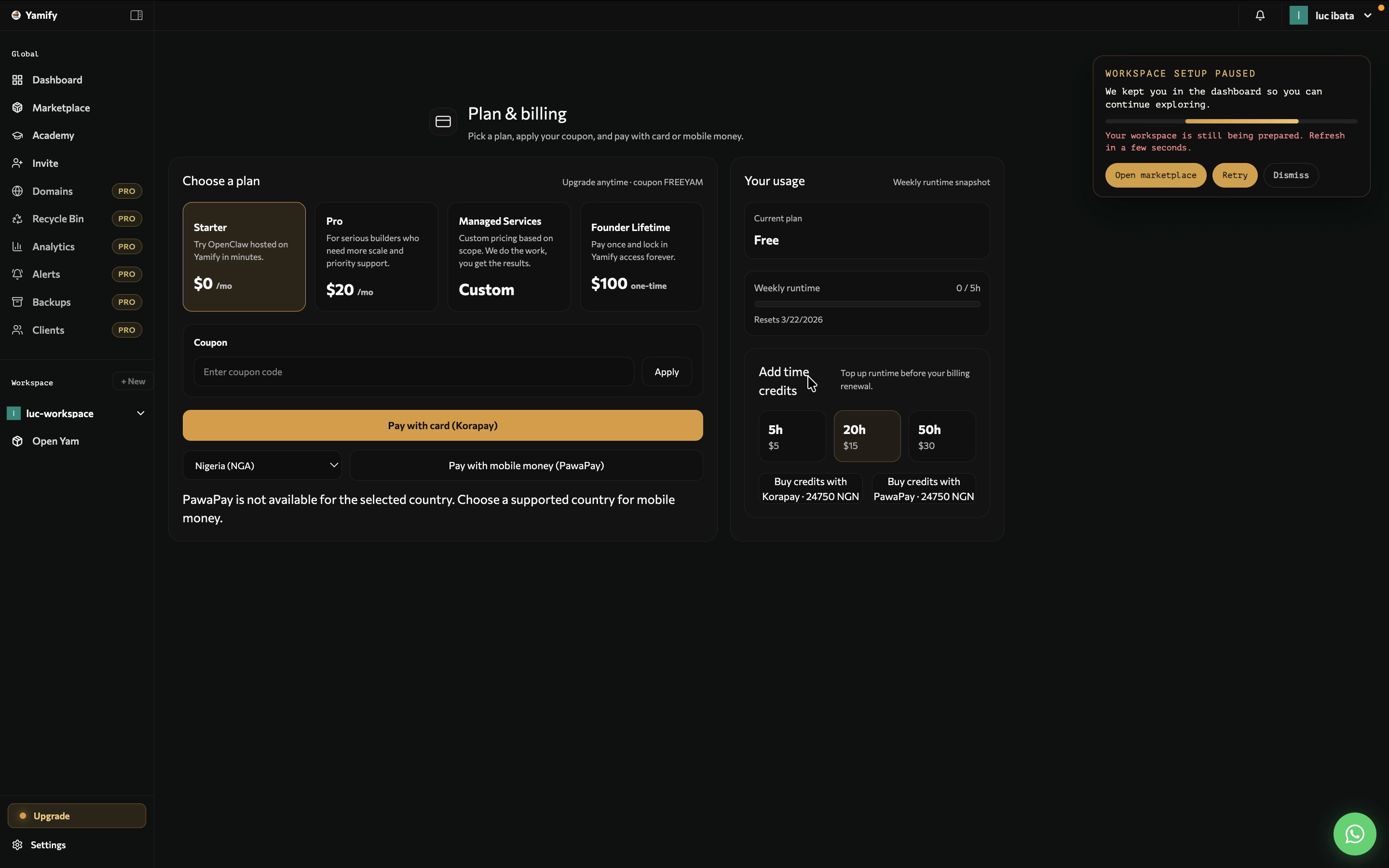Select the Pro $20/mo plan card
Image resolution: width=1389 pixels, height=868 pixels.
pos(376,257)
